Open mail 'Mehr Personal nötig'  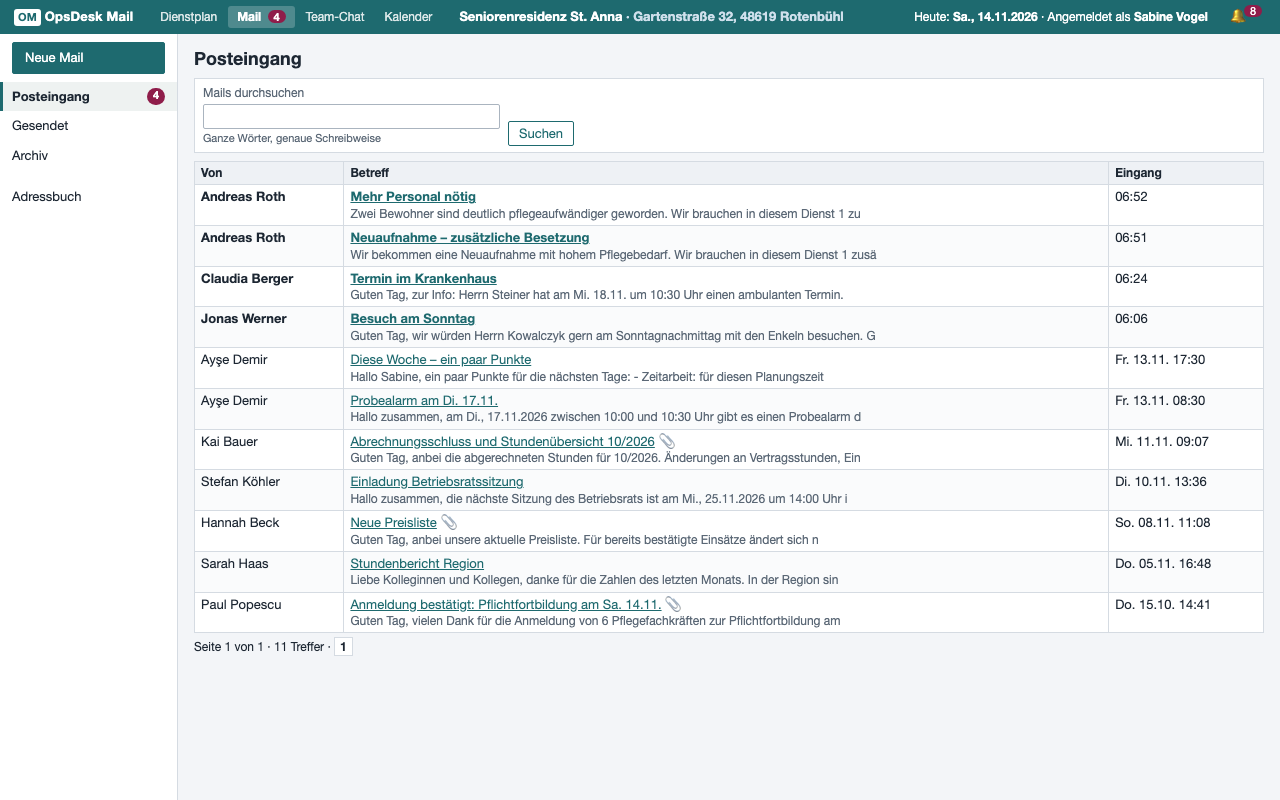(413, 197)
